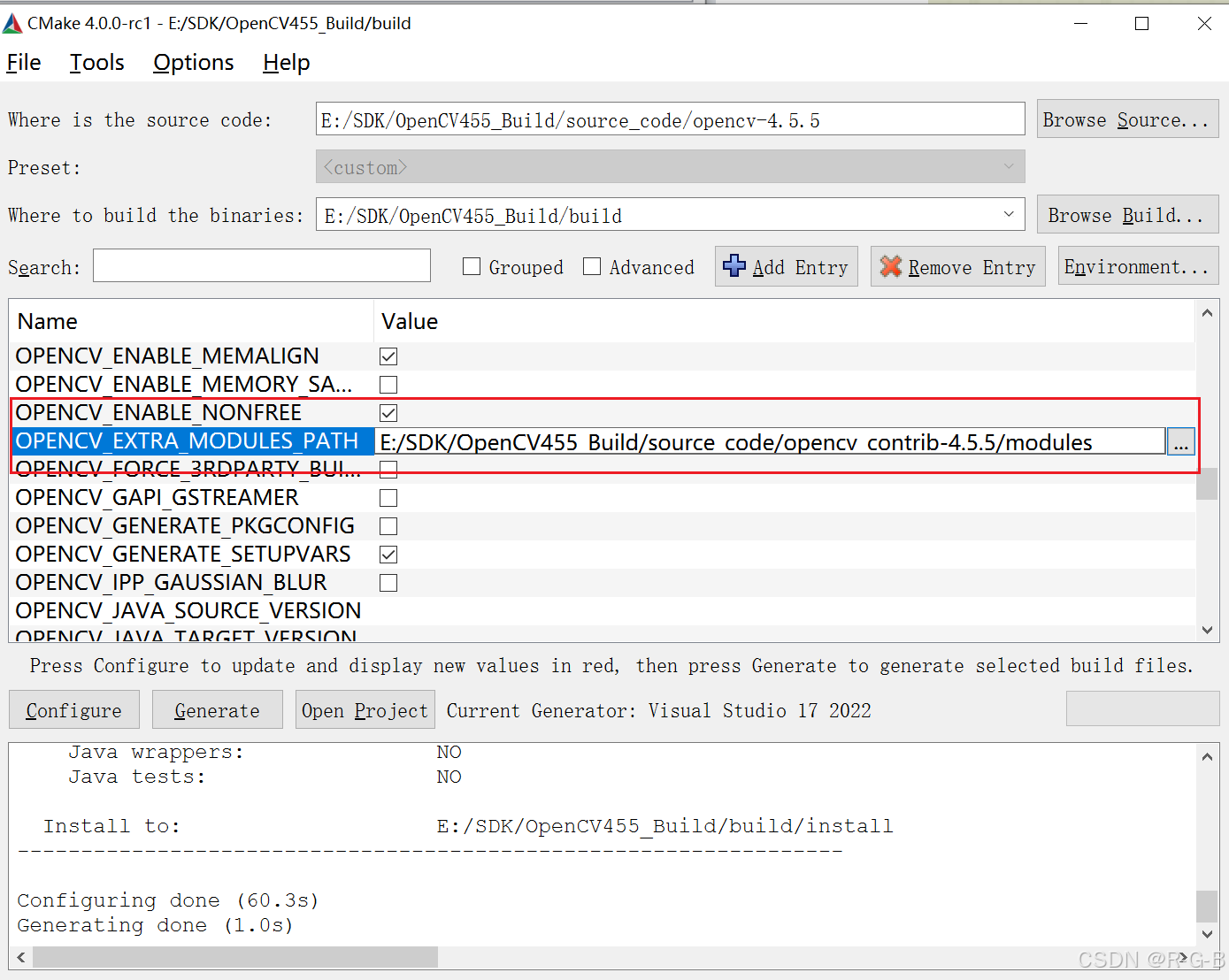The height and width of the screenshot is (980, 1229).
Task: Toggle OPENCV_GAPI_GSTREAMER checkbox
Action: 388,498
